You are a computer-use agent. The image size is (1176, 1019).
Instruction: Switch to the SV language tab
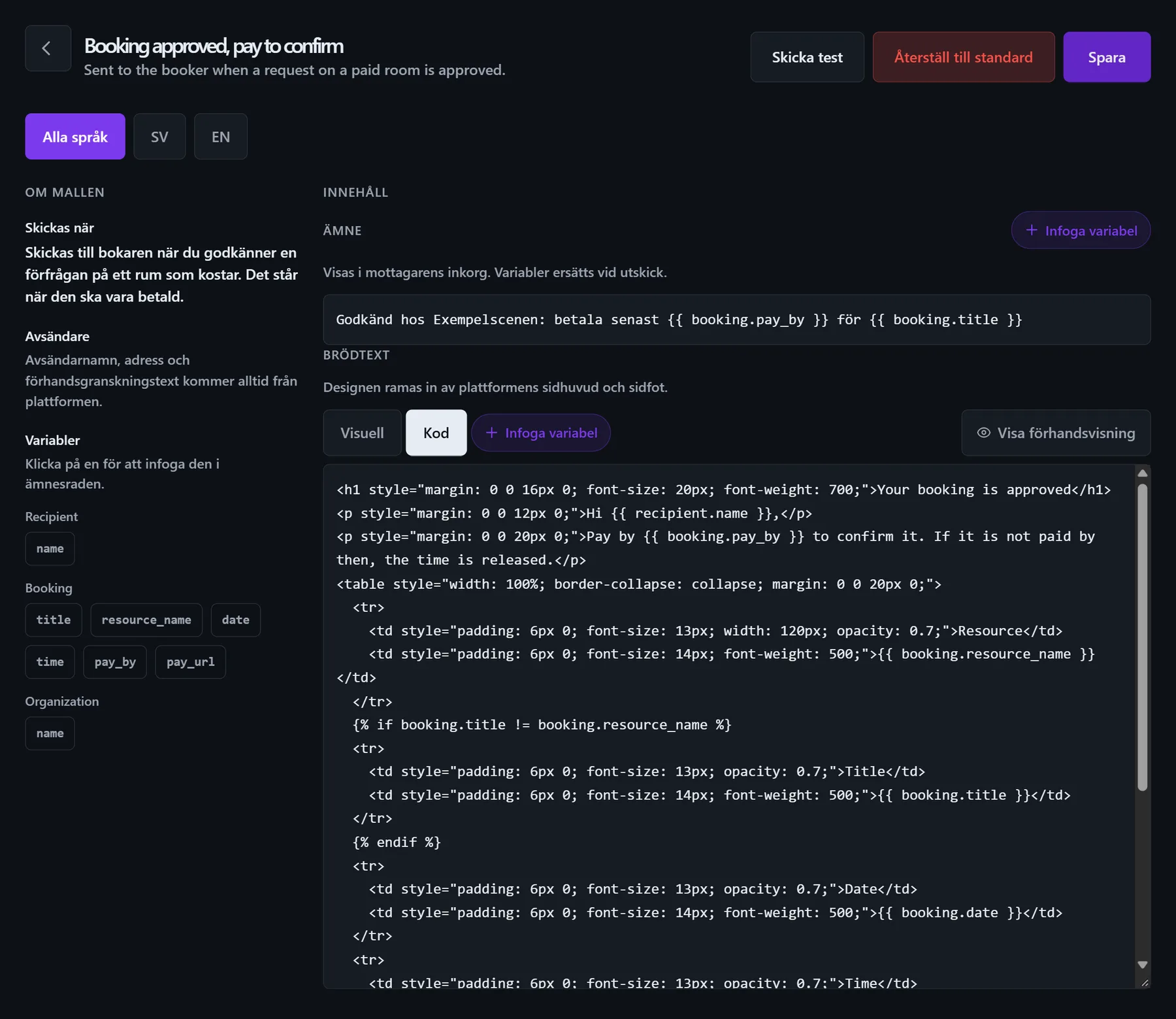coord(159,137)
